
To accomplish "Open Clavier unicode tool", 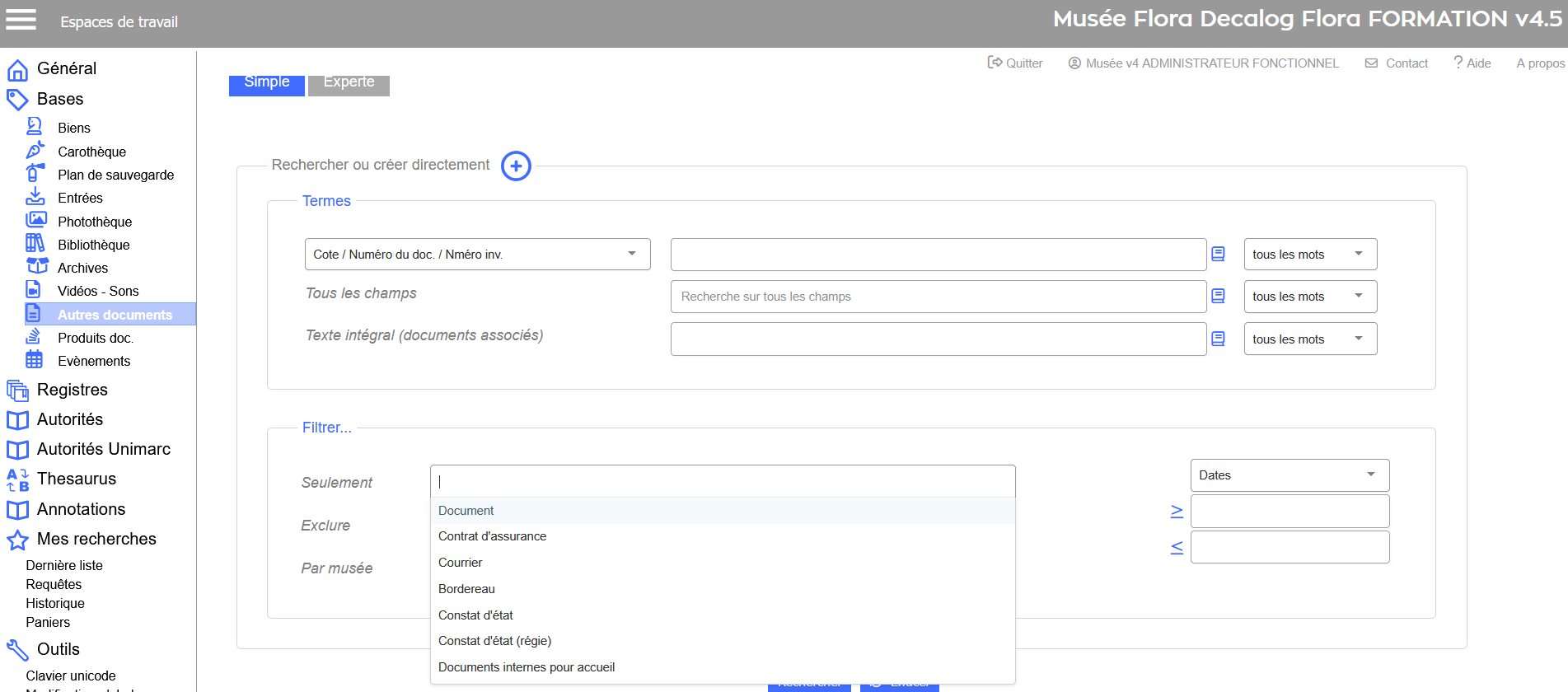I will tap(71, 676).
